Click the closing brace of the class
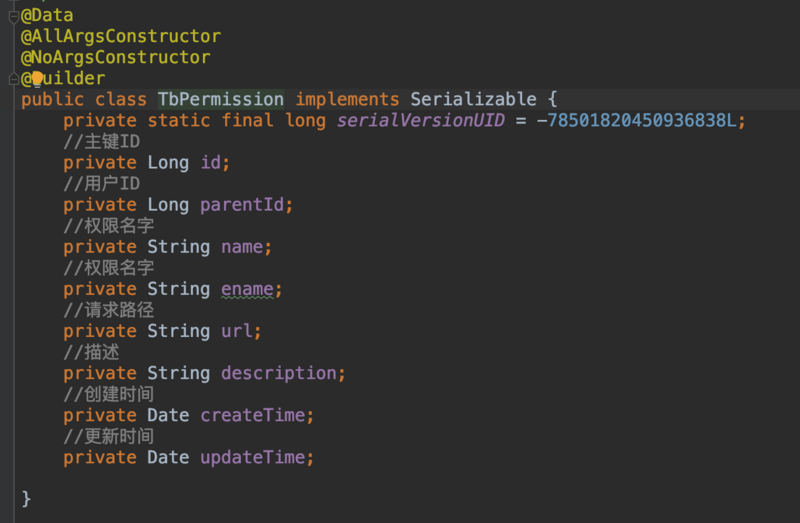The width and height of the screenshot is (800, 523). 26,498
